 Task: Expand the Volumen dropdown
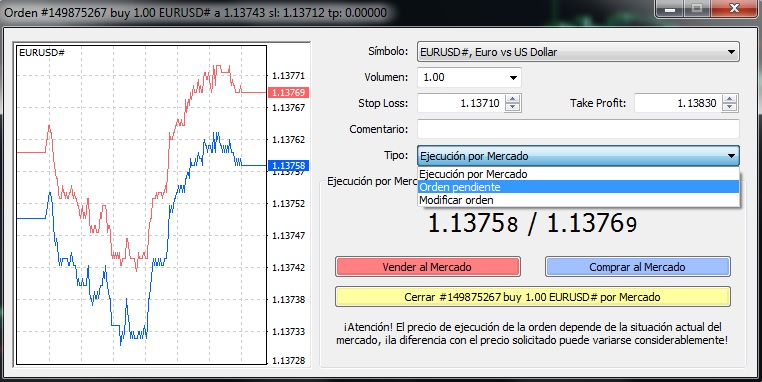[x=513, y=78]
